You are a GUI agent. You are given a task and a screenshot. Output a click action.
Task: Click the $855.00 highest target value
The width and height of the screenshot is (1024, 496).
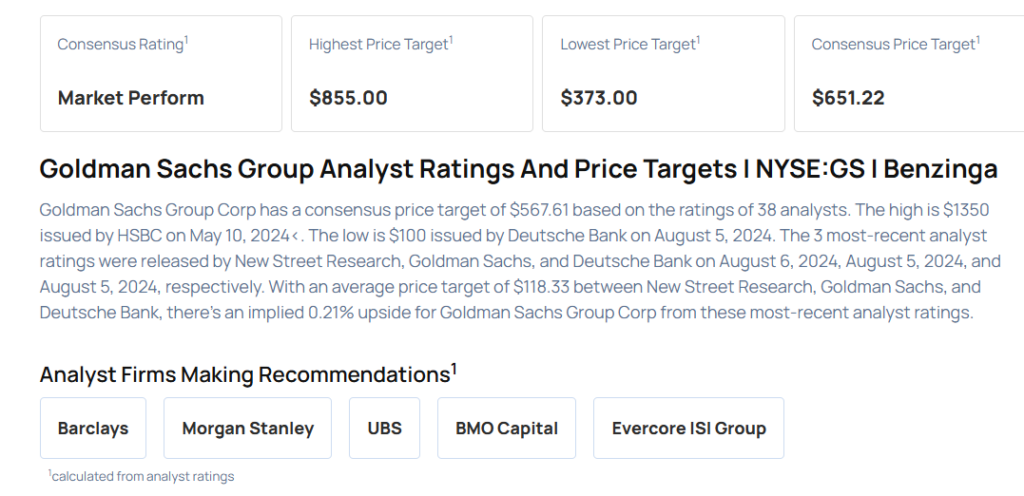click(x=348, y=98)
